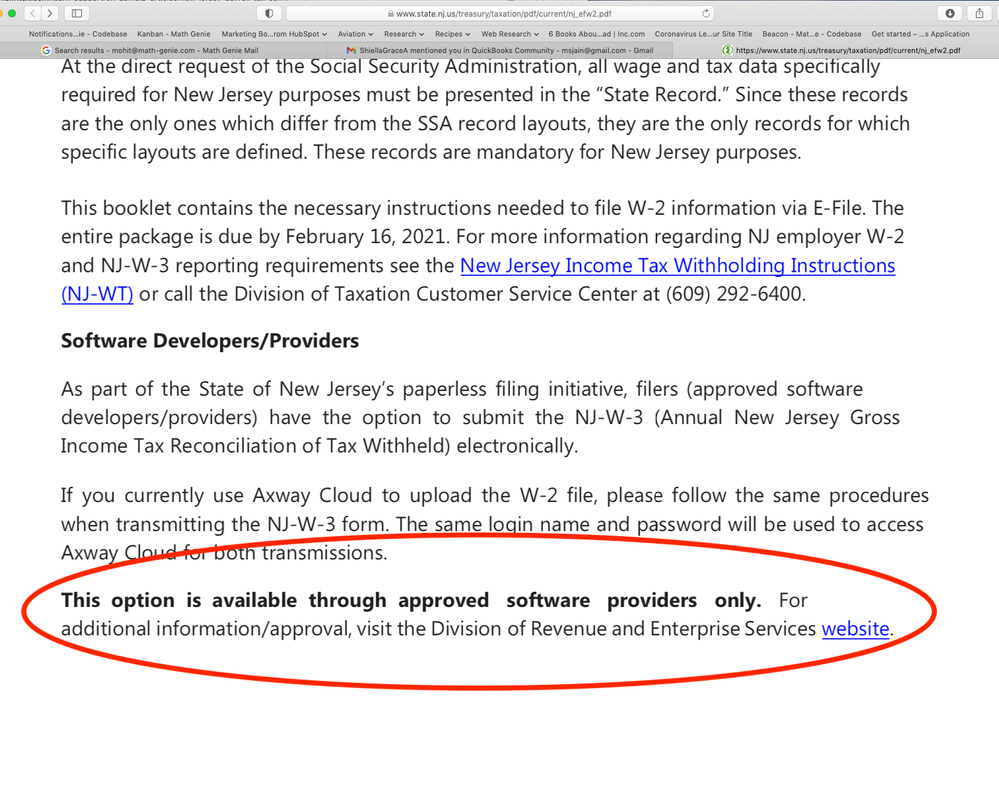
Task: Click the words 'Axway Cloud' in the upload paragraph
Action: pos(312,495)
